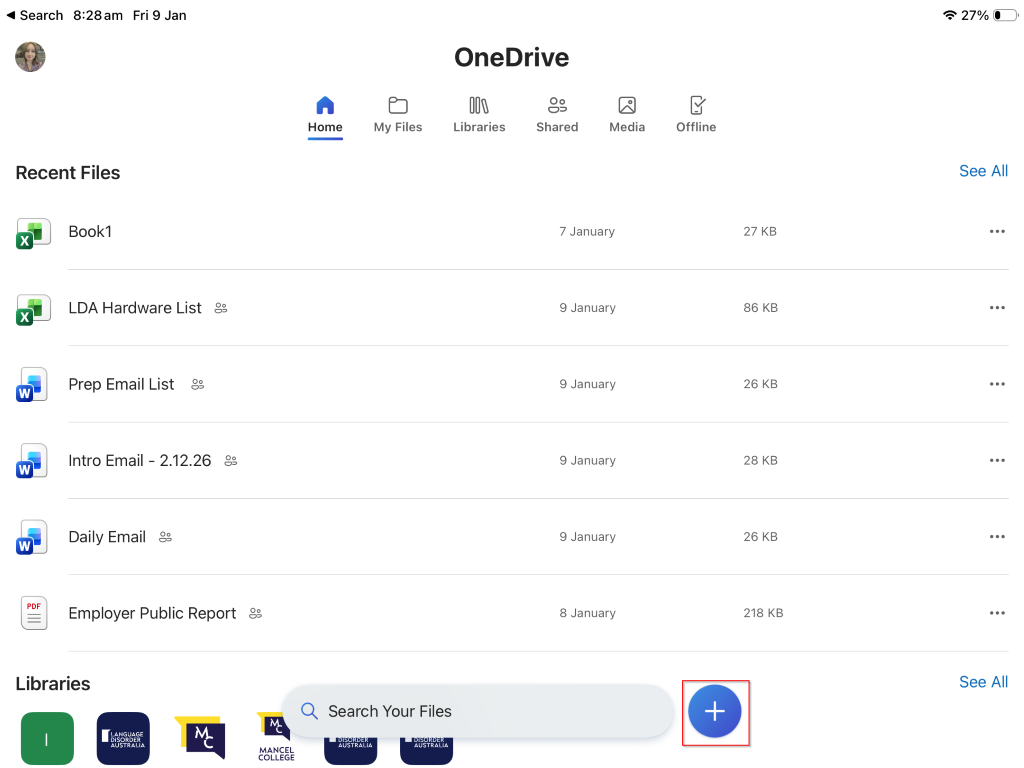Switch to the Offline tab
This screenshot has height=768, width=1024.
696,115
